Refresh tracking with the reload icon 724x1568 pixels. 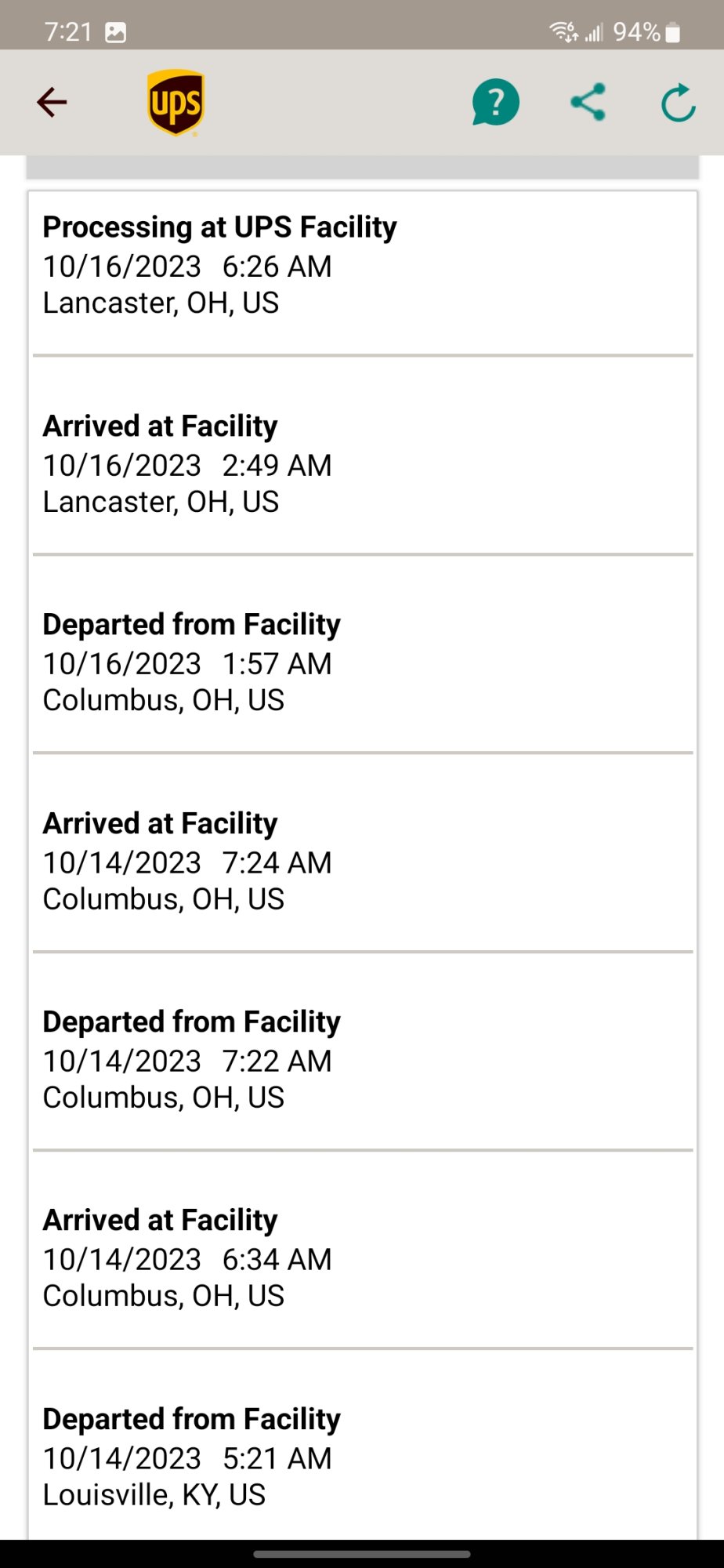(678, 103)
